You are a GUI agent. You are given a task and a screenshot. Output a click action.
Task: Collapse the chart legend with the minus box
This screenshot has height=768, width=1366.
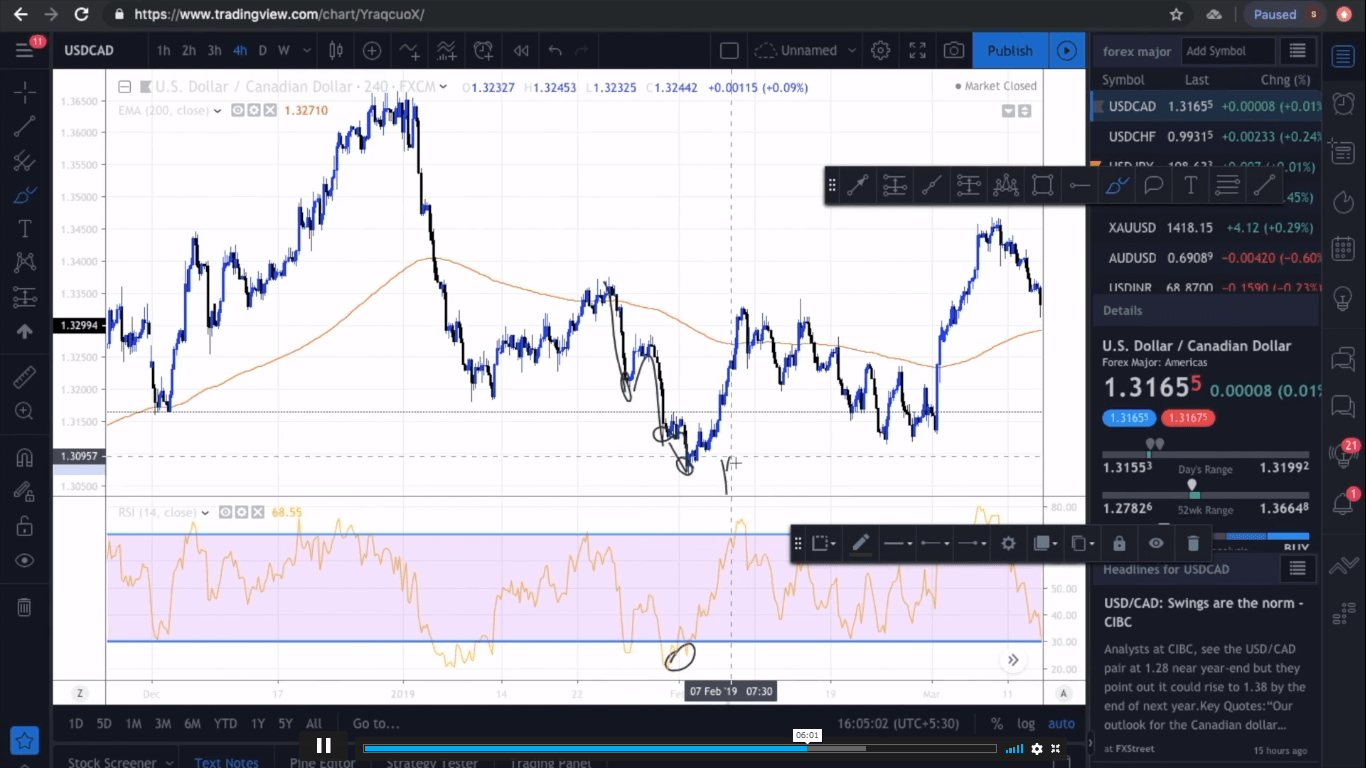[125, 86]
